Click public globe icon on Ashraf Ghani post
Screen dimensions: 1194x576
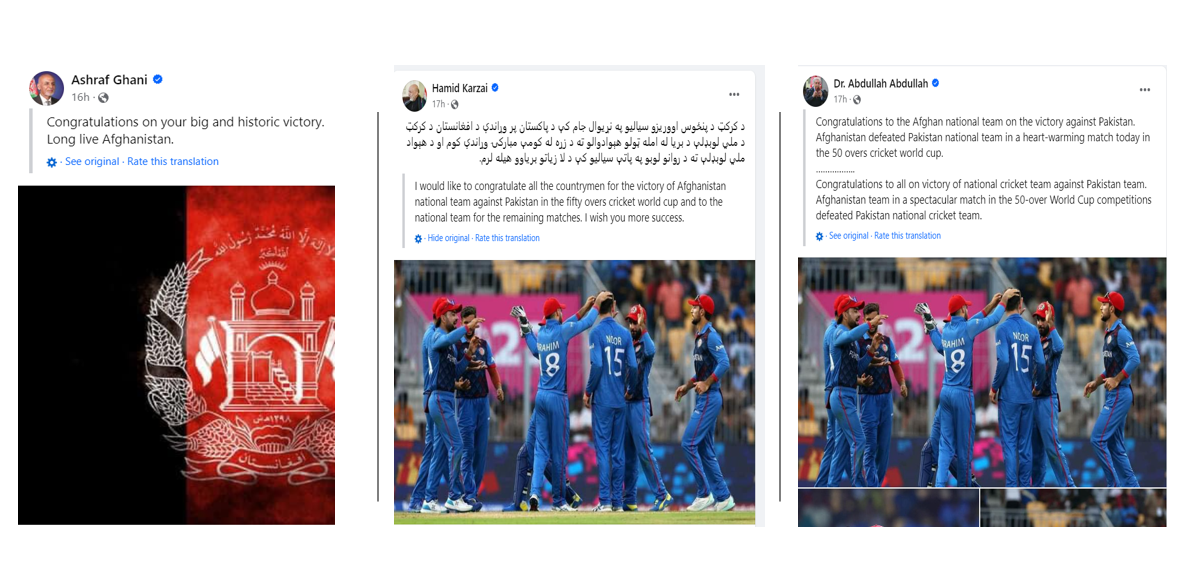(103, 98)
